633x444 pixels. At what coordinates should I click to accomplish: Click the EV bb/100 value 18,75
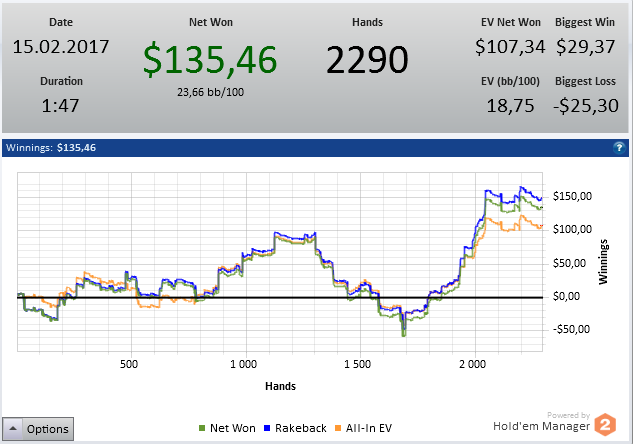click(510, 106)
